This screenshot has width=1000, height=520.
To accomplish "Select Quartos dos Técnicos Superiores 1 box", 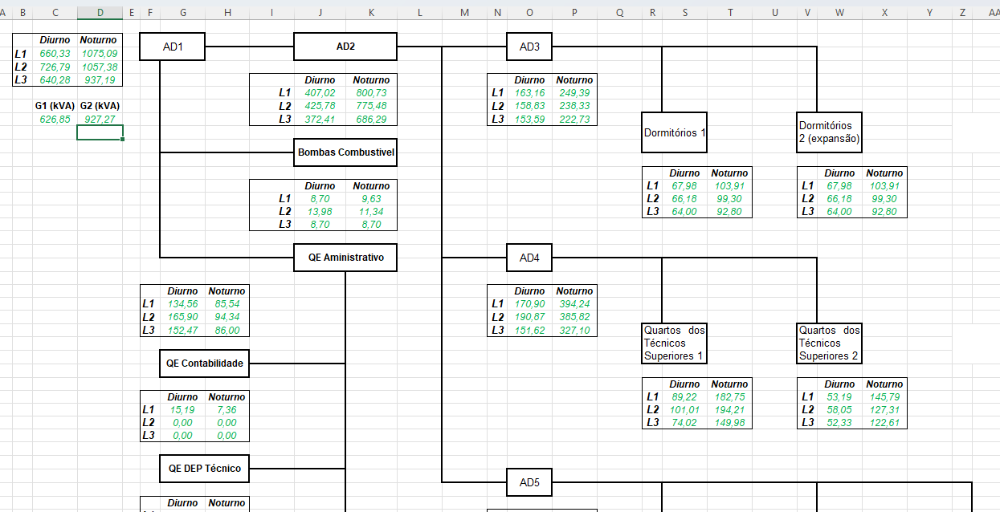I will (674, 342).
